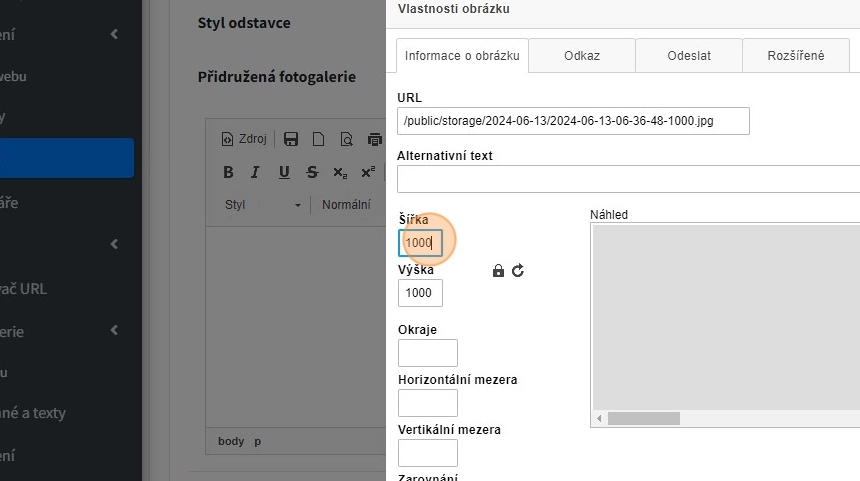Click the Zdroj source button
Viewport: 860px width, 481px height.
[x=244, y=139]
